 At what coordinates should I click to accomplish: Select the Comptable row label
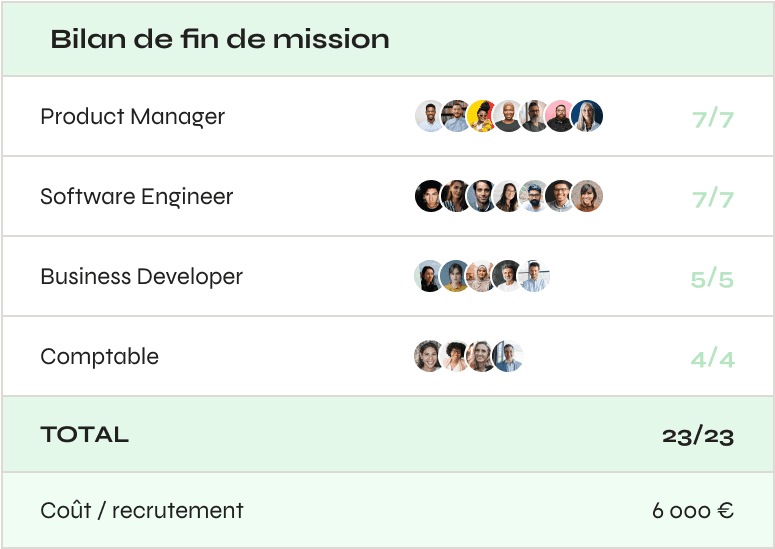point(99,356)
